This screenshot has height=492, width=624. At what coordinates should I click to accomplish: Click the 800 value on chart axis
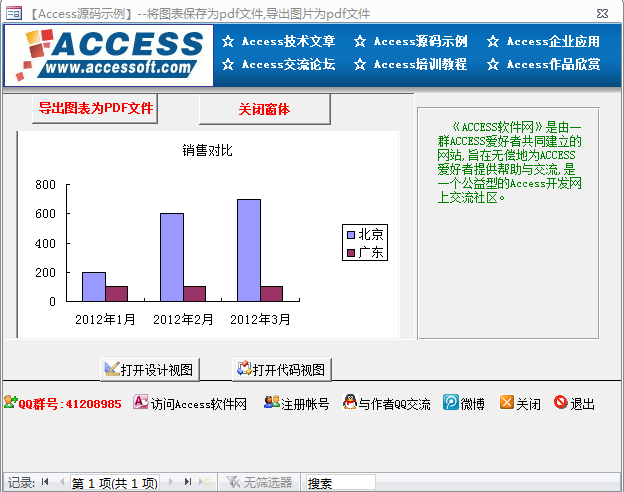click(x=45, y=185)
